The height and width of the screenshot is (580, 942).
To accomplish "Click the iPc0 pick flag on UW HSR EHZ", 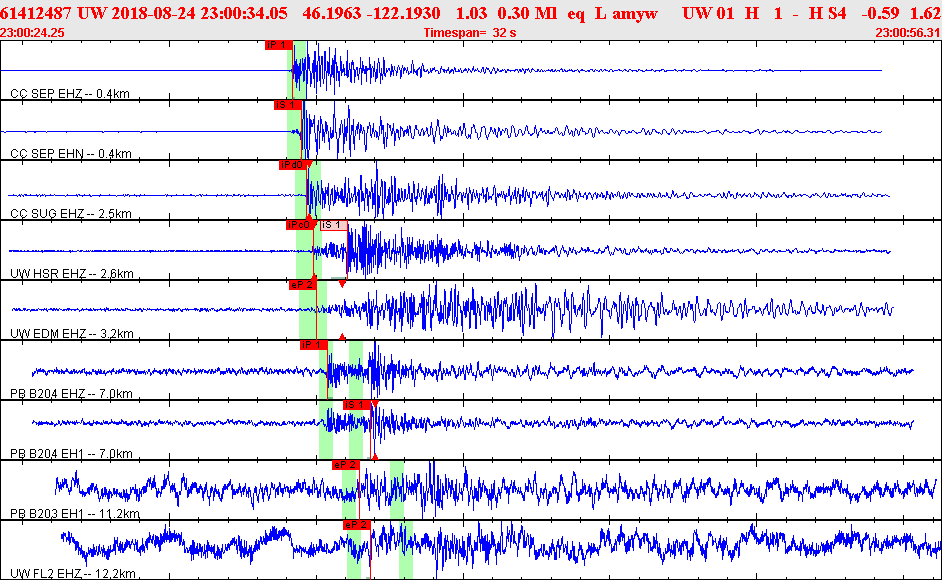I will coord(300,225).
